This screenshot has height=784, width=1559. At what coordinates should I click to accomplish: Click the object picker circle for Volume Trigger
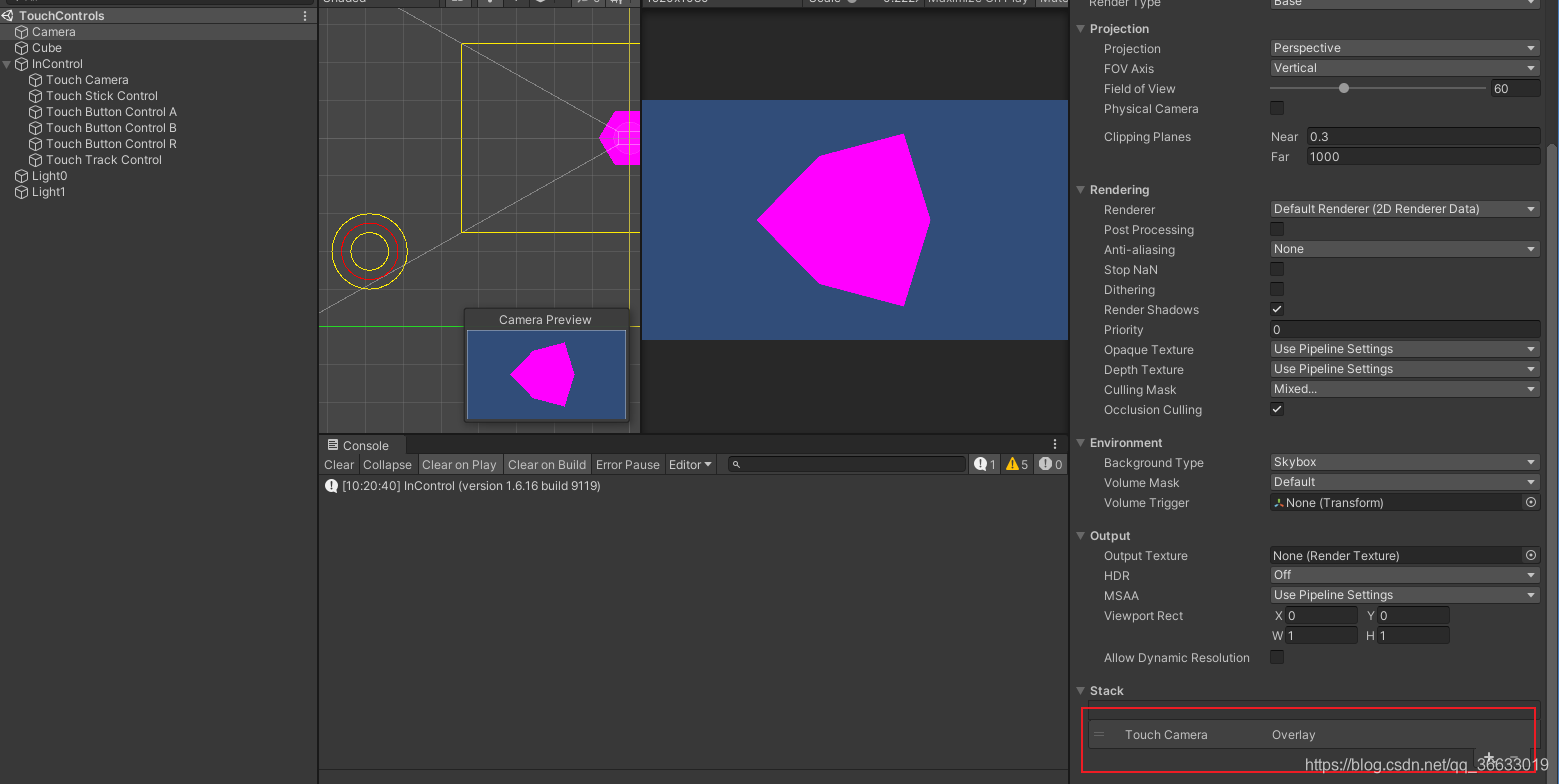point(1530,502)
